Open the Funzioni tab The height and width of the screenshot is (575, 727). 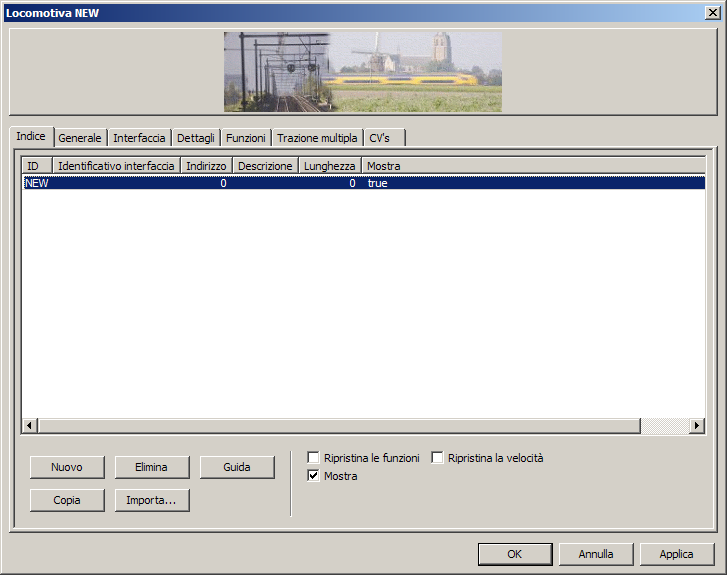[245, 138]
